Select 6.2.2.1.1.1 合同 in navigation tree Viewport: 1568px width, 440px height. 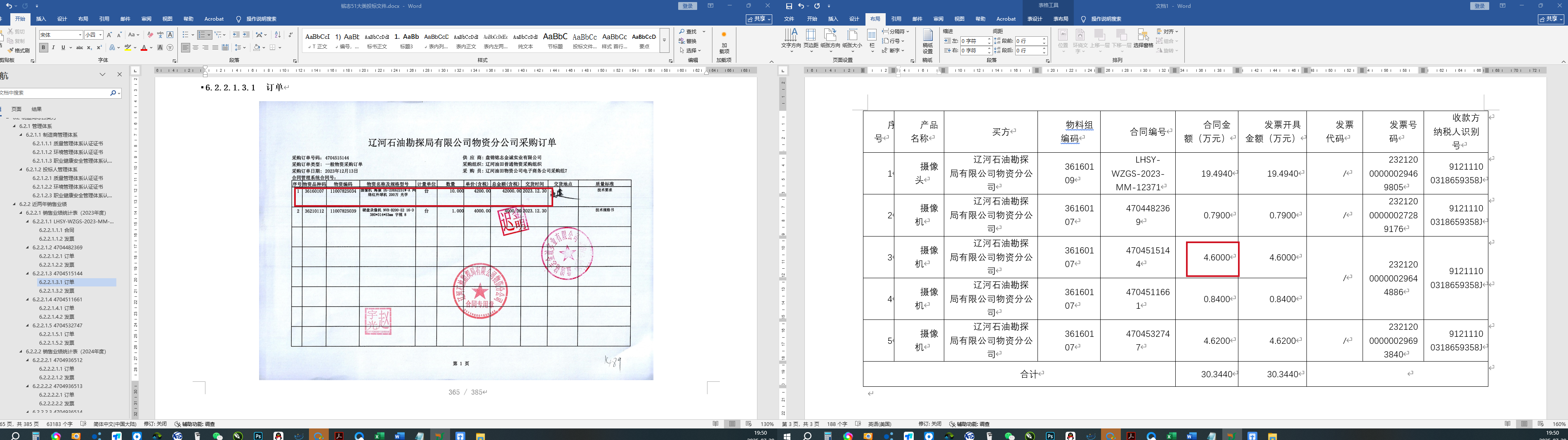(57, 230)
